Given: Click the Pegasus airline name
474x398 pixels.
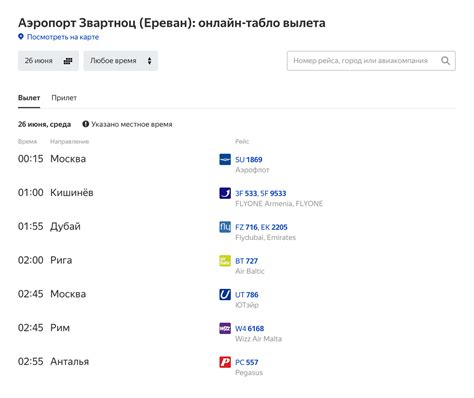Looking at the screenshot, I should click(249, 373).
